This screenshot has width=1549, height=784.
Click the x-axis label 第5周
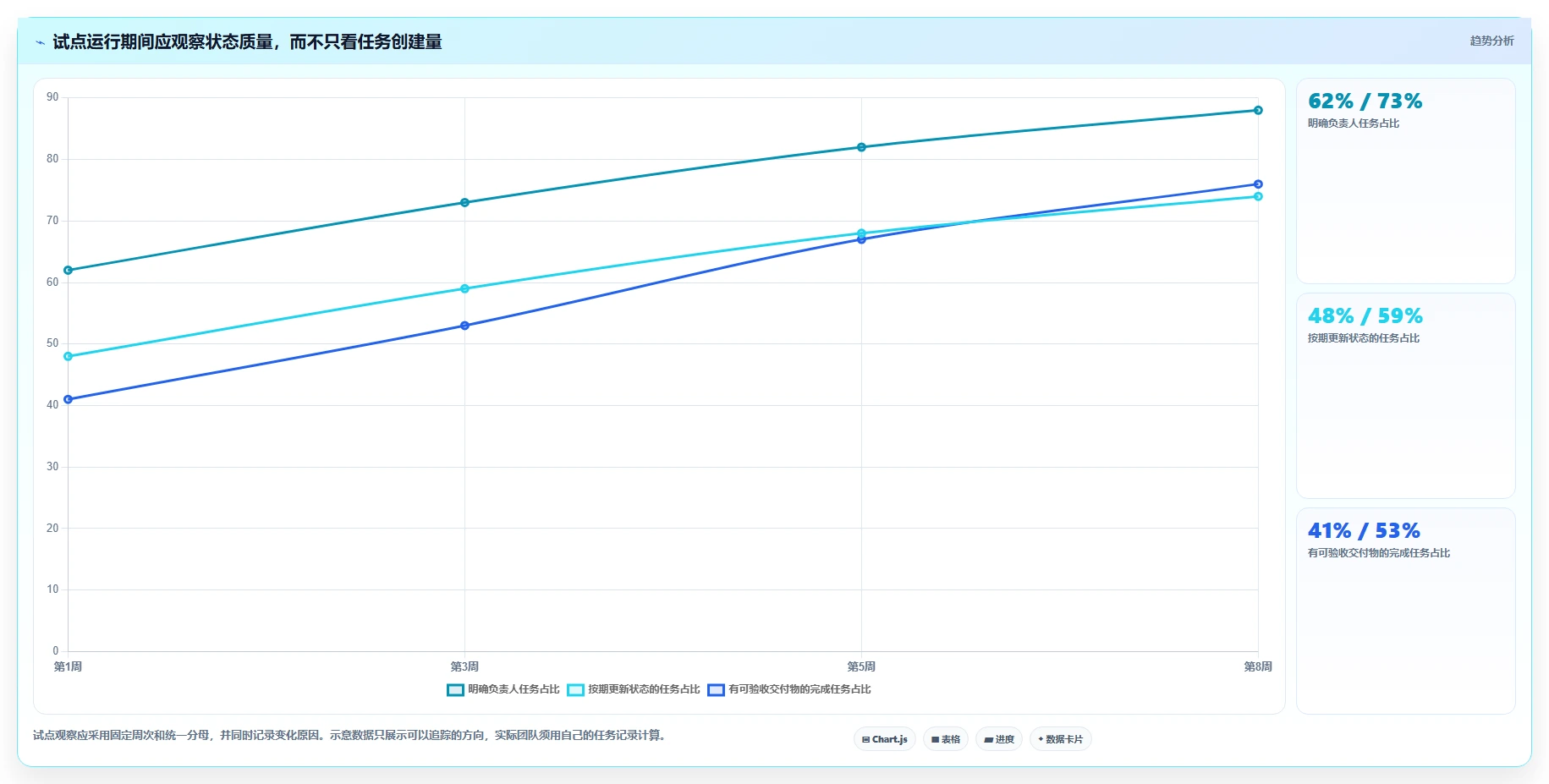[861, 666]
